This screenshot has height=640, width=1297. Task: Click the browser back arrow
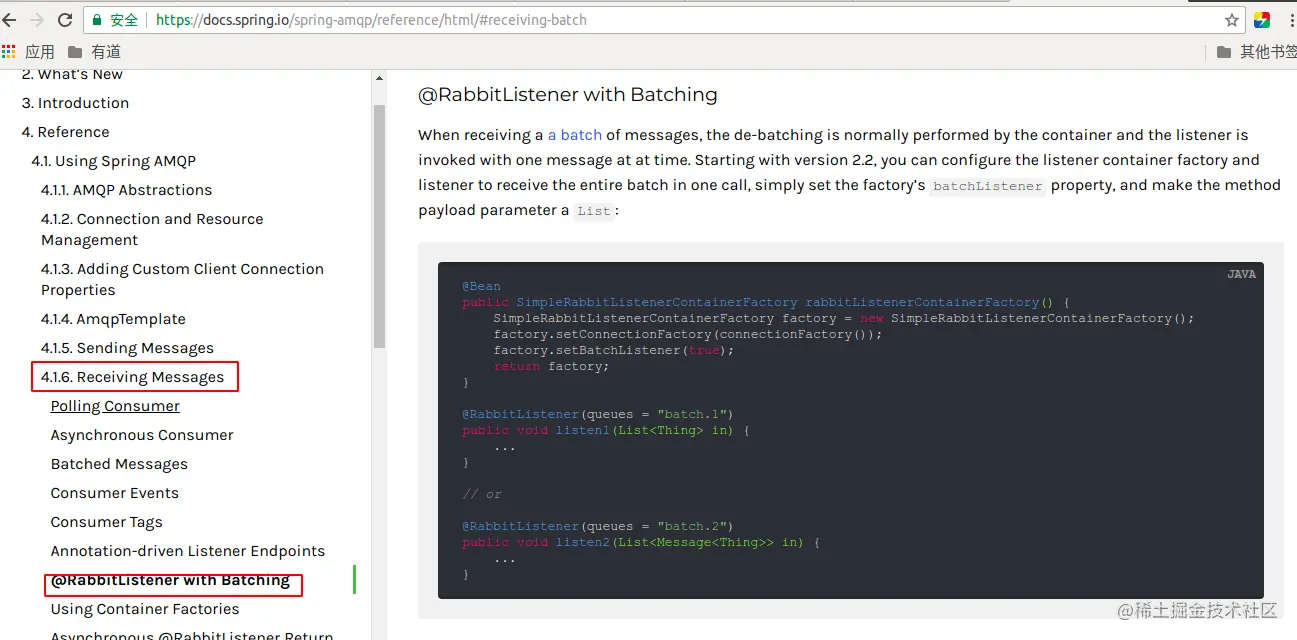tap(8, 20)
